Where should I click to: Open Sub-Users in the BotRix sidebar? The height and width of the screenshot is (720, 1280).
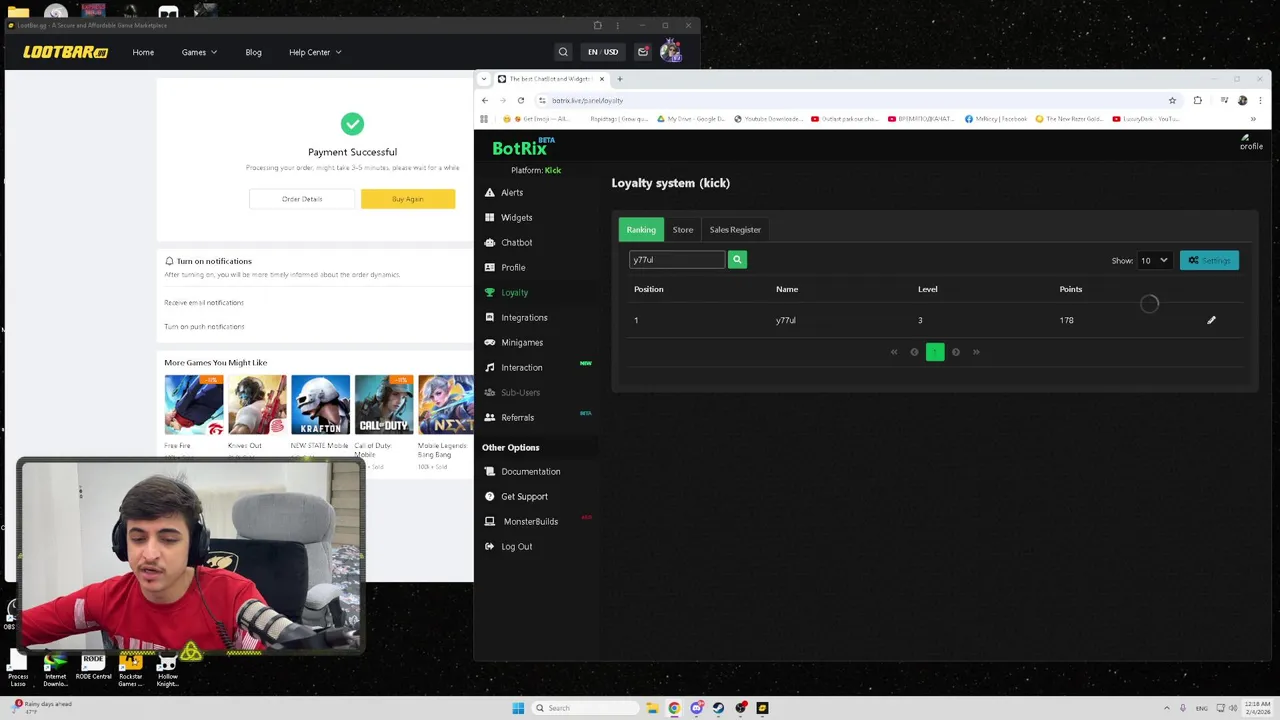point(512,392)
